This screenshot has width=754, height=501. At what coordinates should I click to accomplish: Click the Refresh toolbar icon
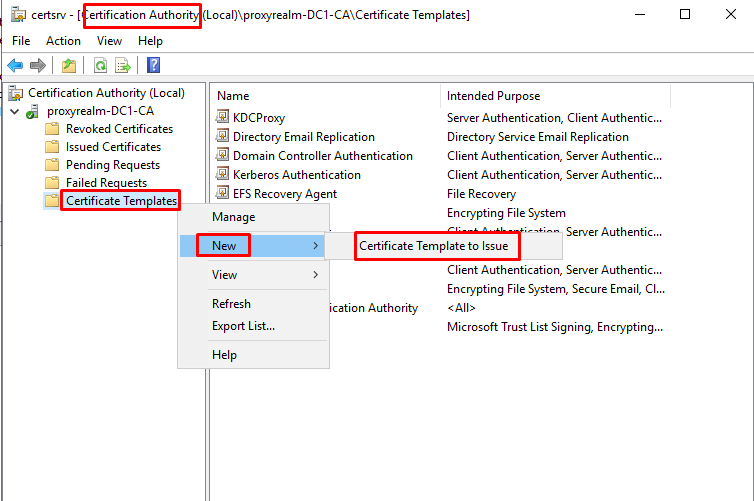[101, 65]
